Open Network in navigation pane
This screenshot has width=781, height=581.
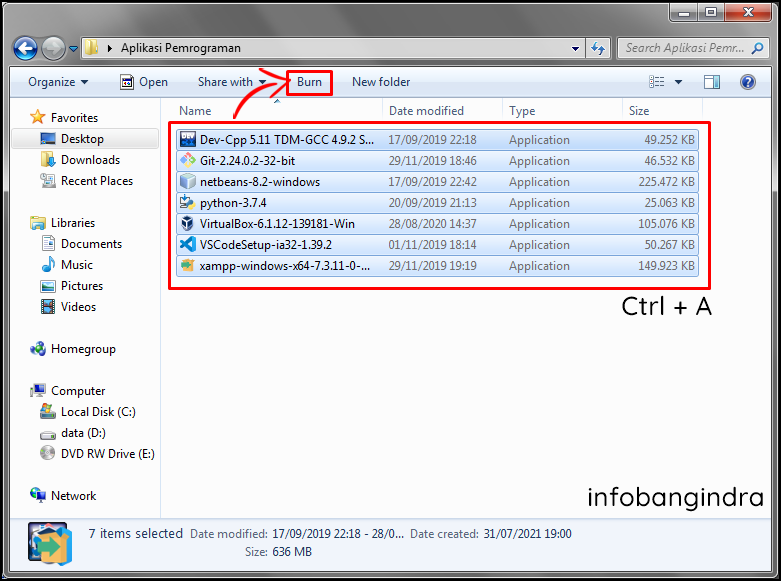tap(73, 496)
